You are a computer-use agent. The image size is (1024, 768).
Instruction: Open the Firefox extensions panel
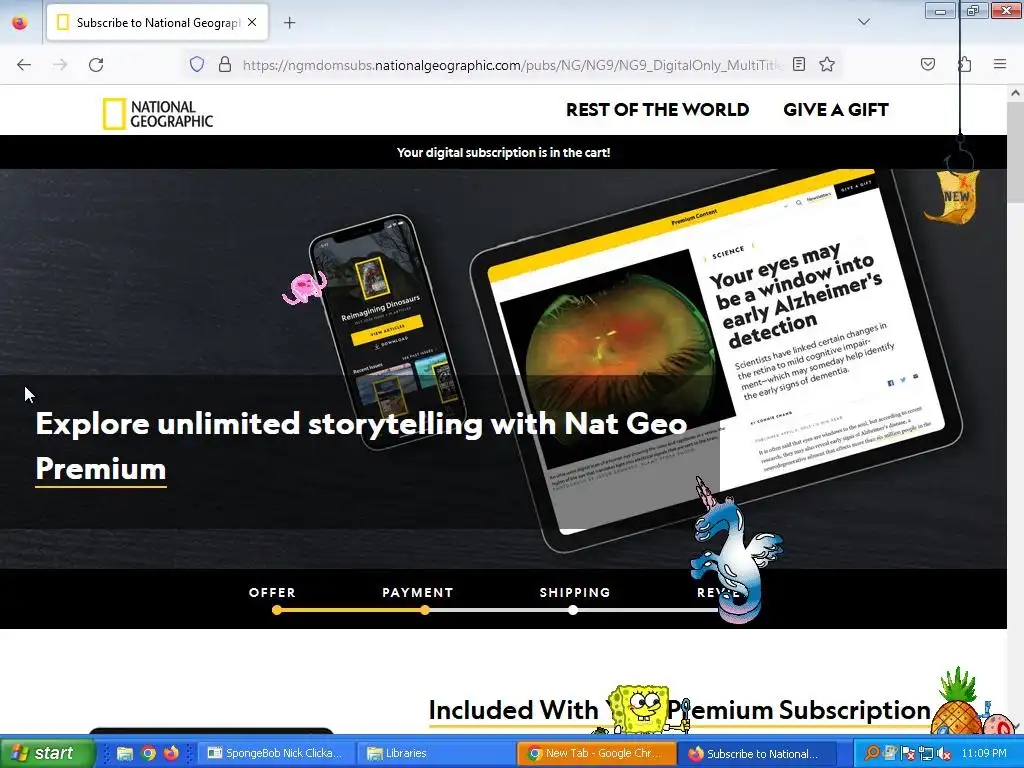(x=964, y=64)
